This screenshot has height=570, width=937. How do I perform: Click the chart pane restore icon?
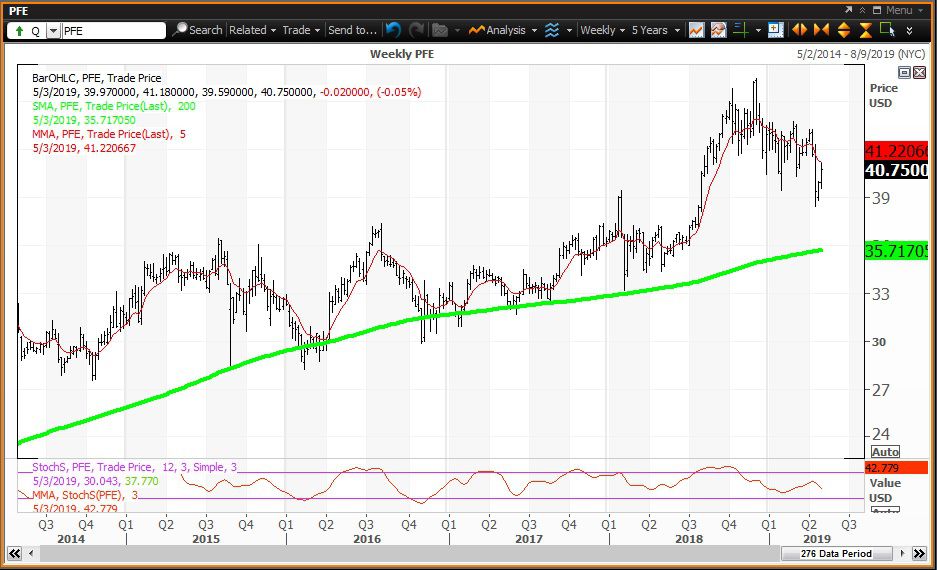pos(905,72)
